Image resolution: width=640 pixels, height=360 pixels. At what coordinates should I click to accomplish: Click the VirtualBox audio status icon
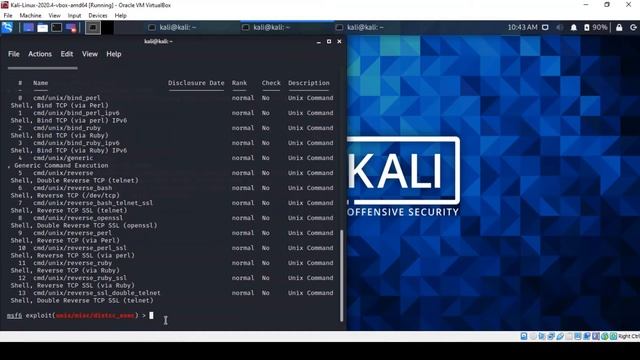click(542, 336)
